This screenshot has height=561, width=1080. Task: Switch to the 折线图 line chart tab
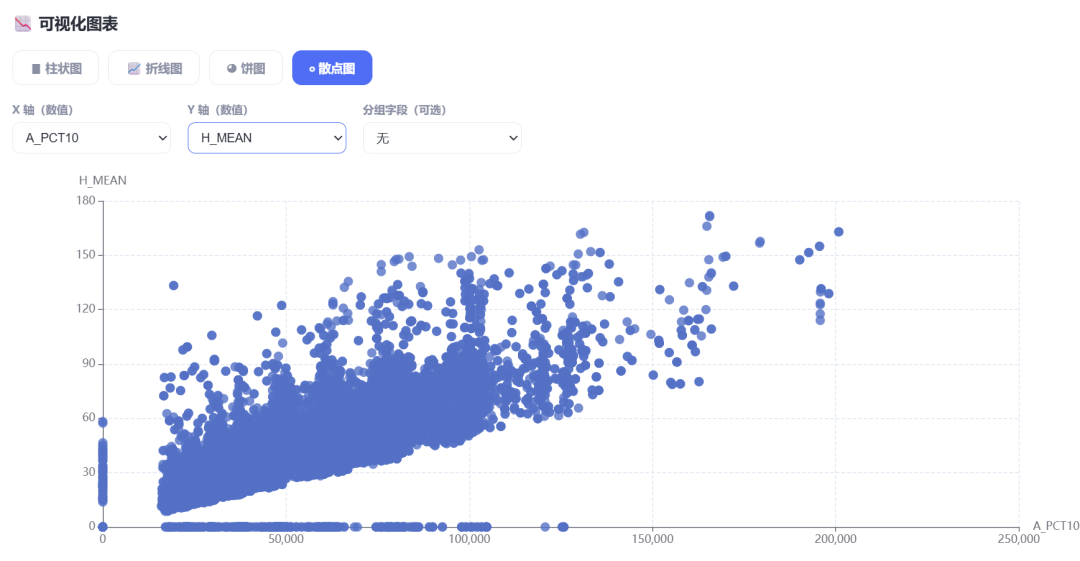(x=154, y=68)
